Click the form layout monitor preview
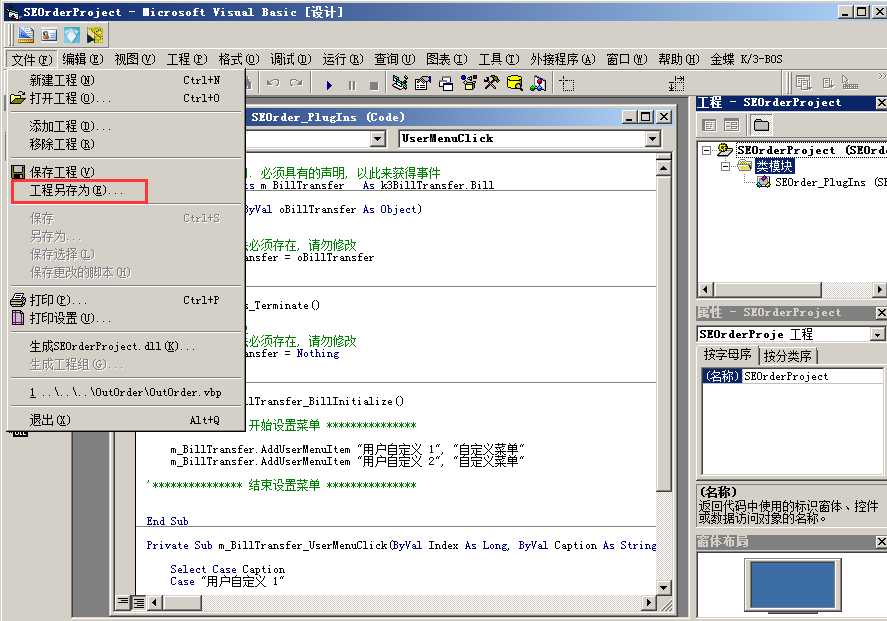Image resolution: width=887 pixels, height=621 pixels. tap(792, 584)
